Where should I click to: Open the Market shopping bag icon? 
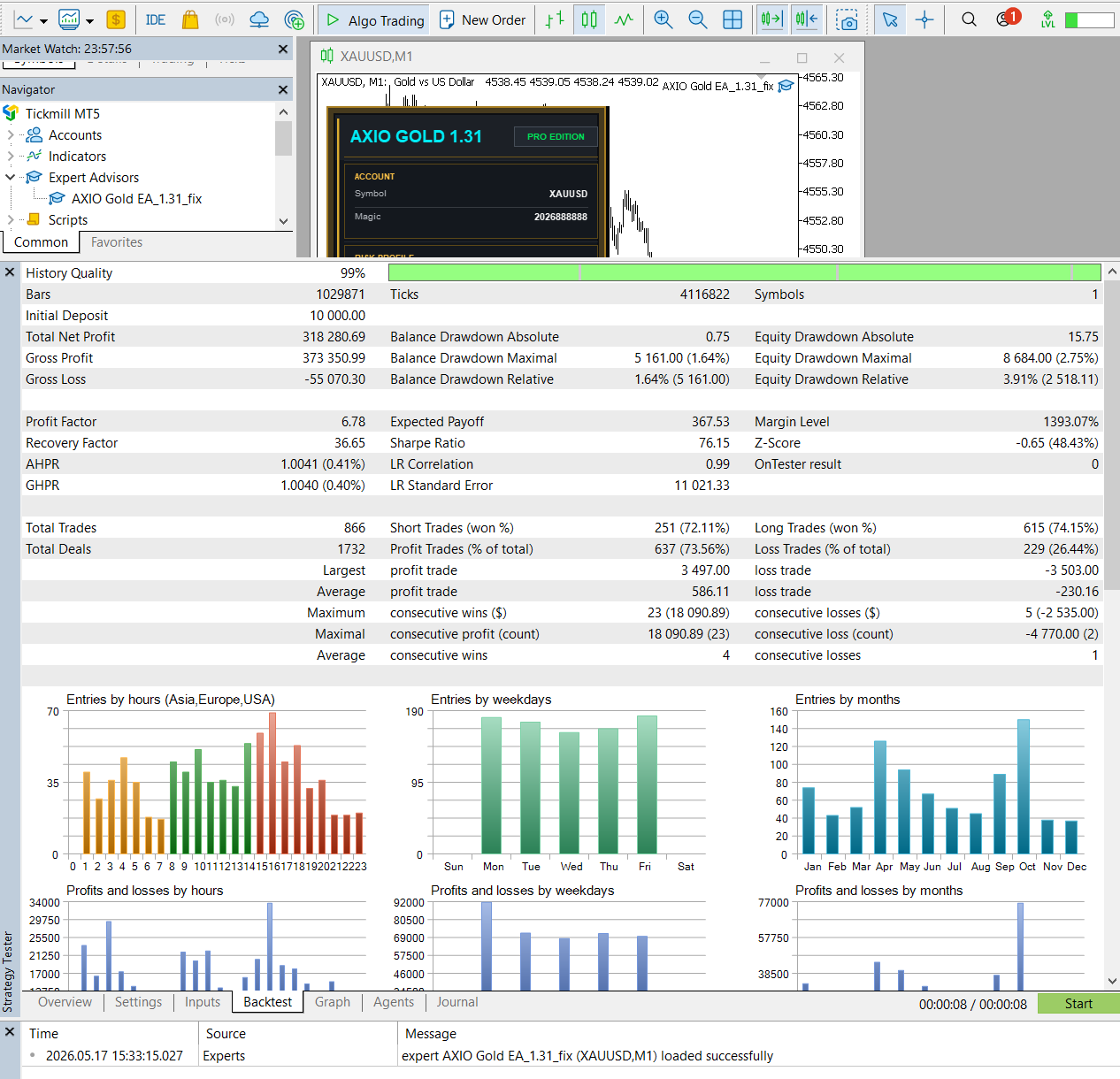[x=190, y=19]
